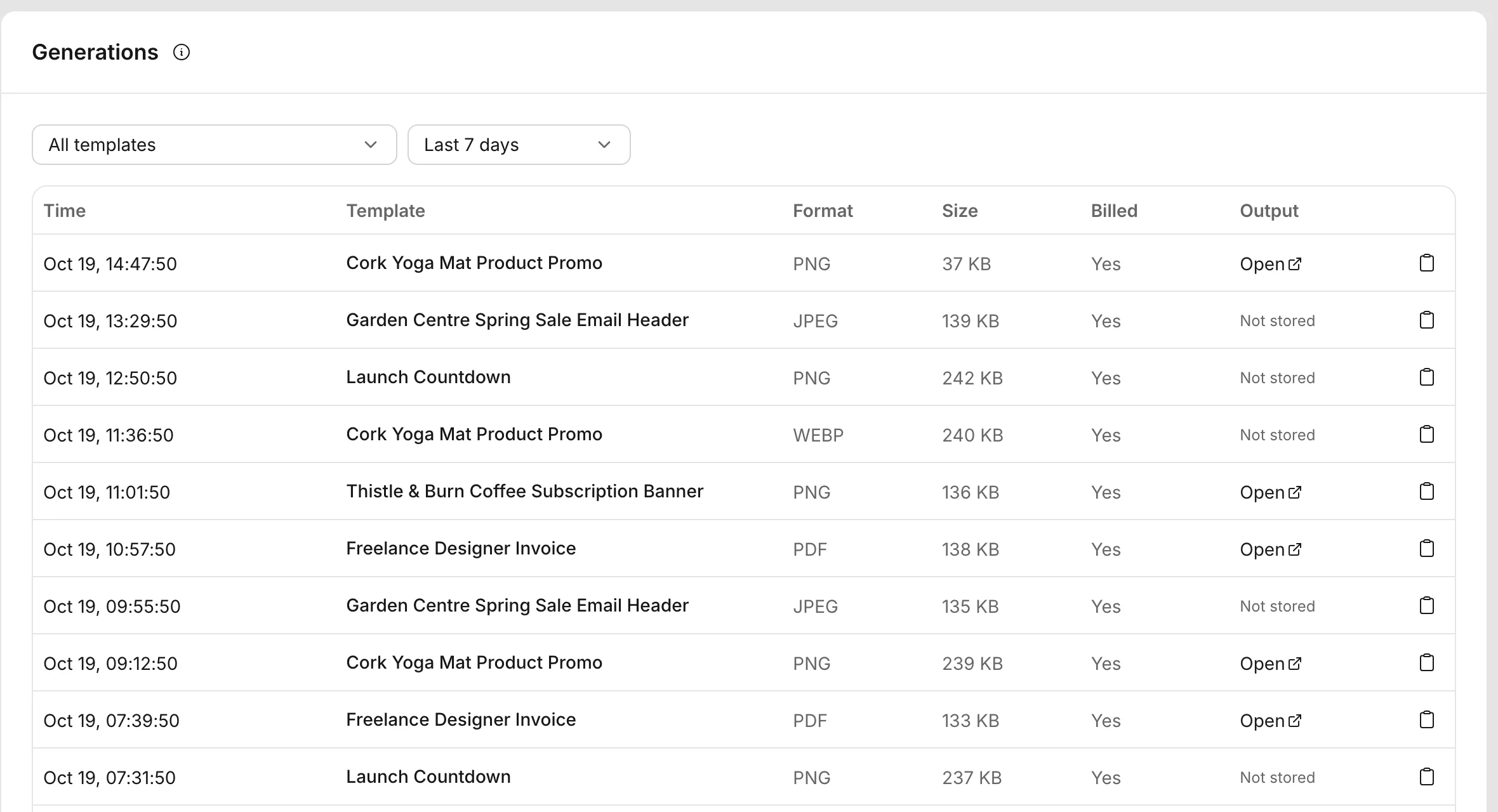
Task: Click the 139 KB size value
Action: coord(971,321)
